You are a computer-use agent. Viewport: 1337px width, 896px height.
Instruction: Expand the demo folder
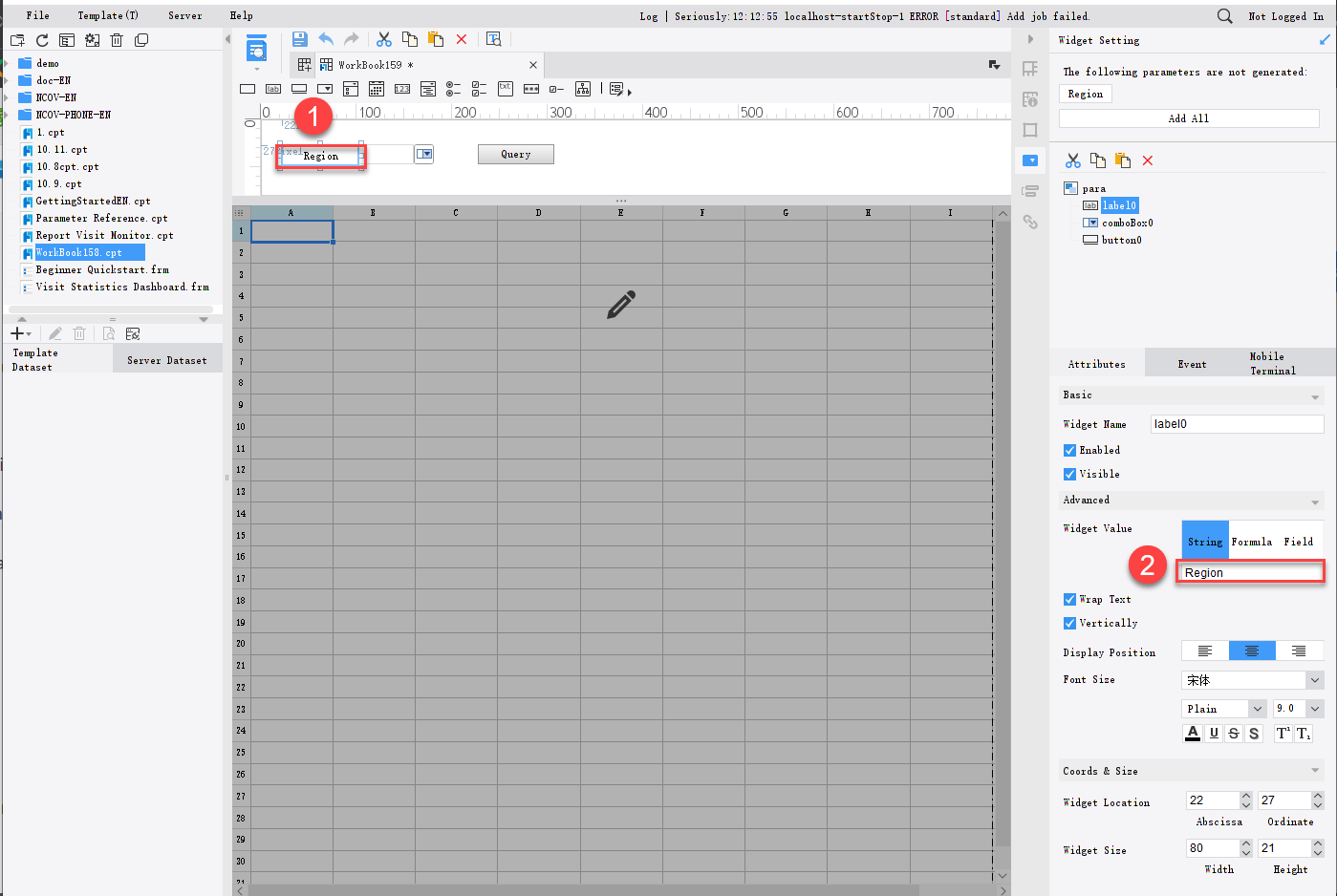point(6,63)
